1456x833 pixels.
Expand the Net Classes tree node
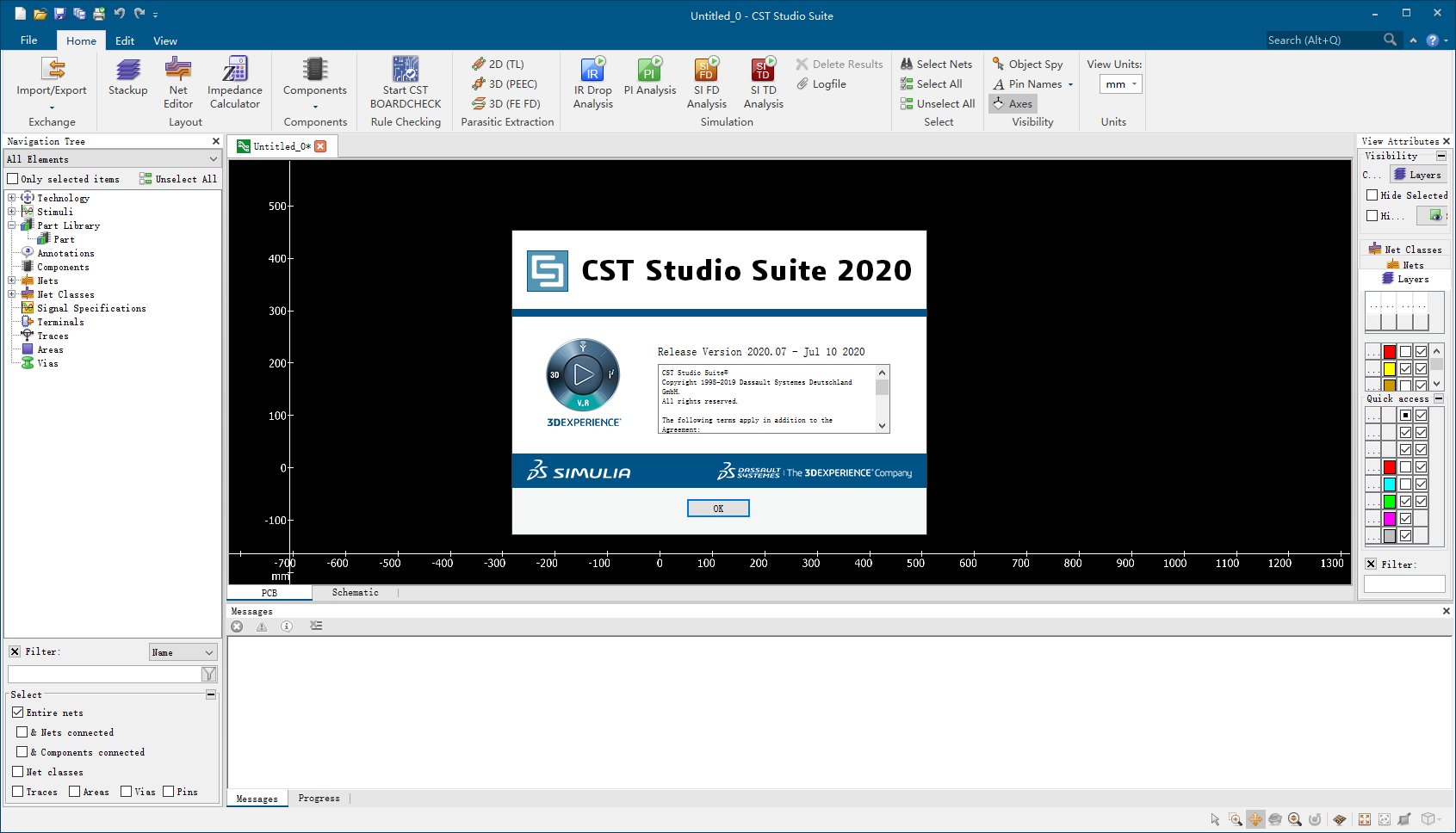(x=12, y=294)
